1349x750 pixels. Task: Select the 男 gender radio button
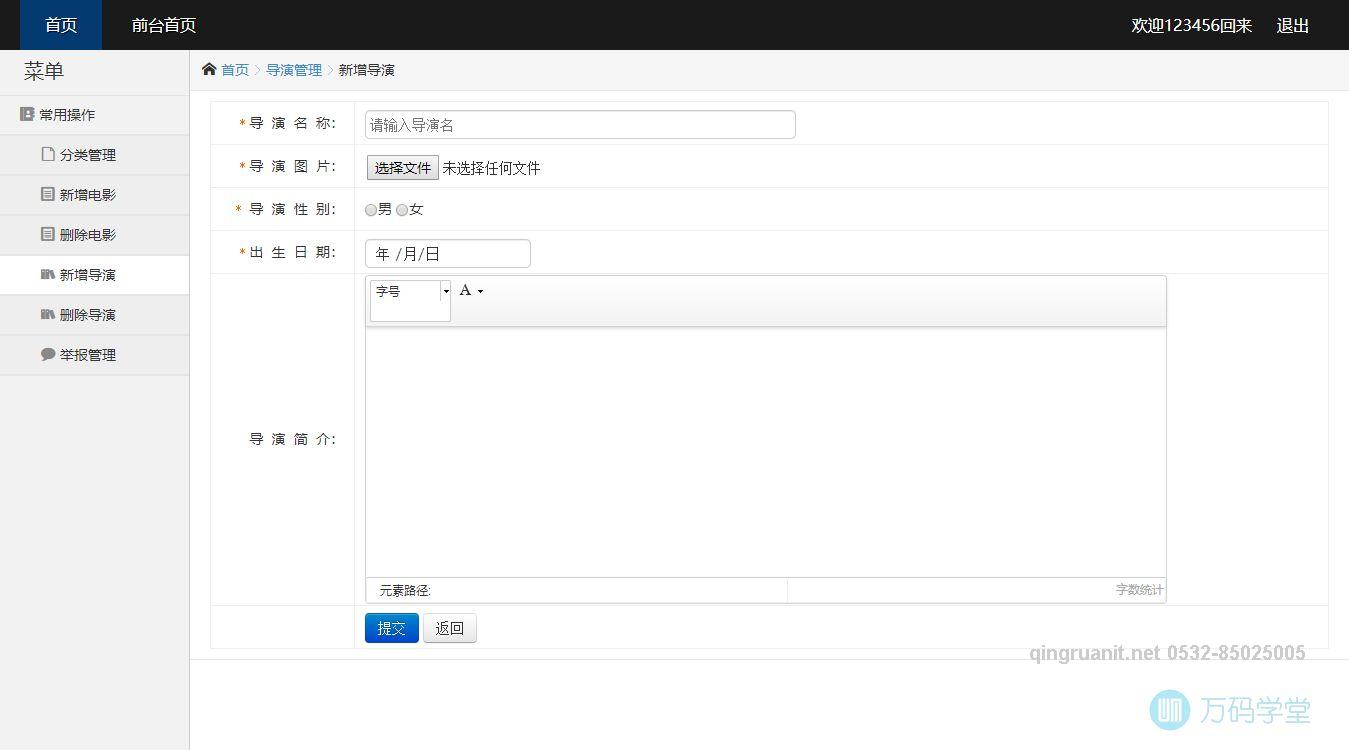pyautogui.click(x=370, y=210)
